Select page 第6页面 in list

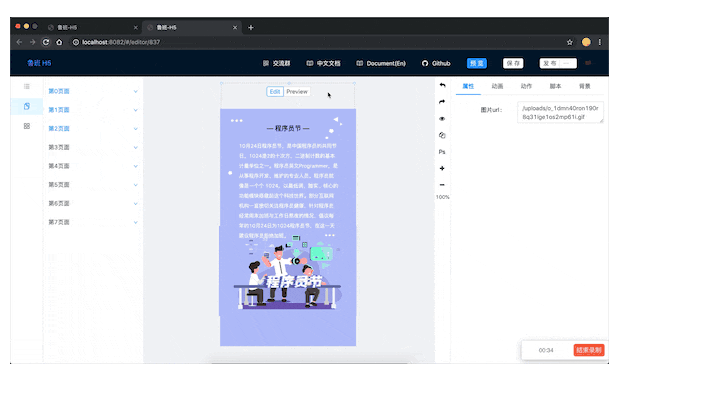[x=59, y=204]
